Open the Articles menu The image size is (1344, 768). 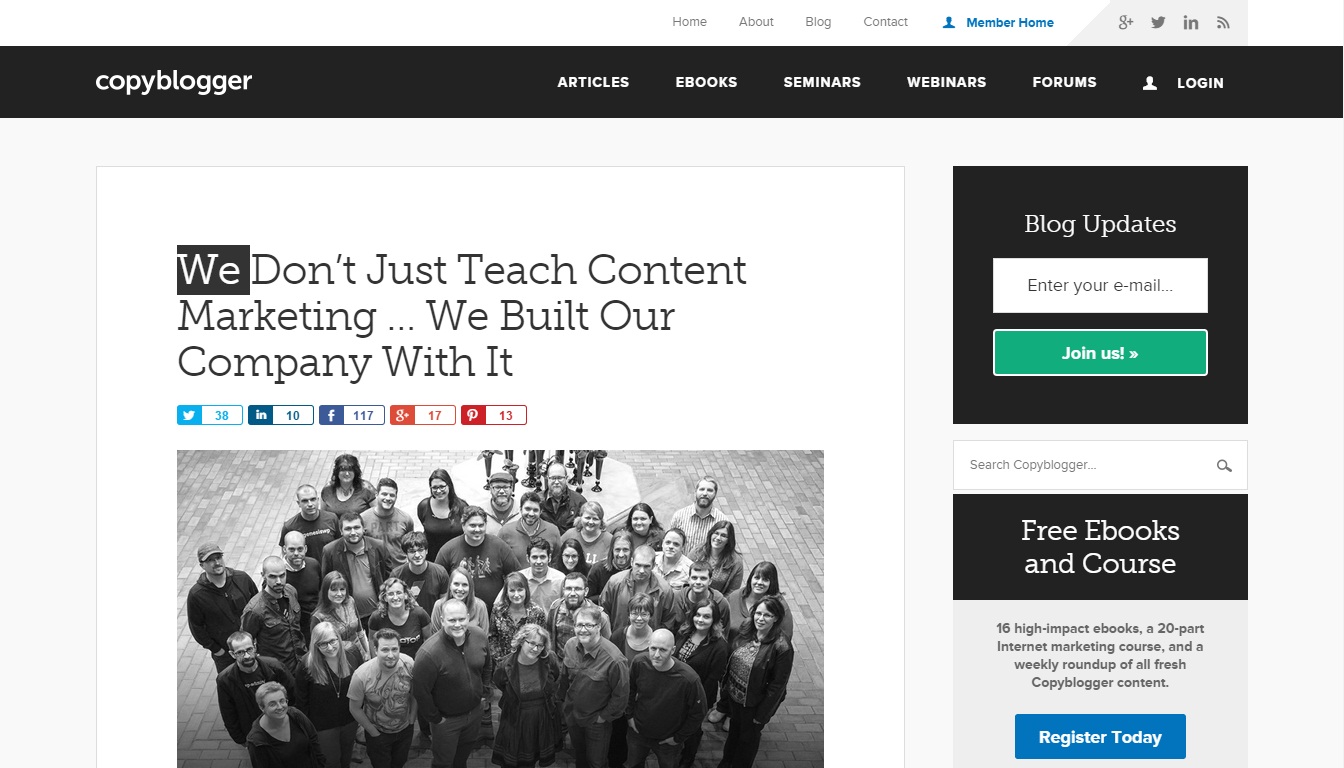[593, 82]
